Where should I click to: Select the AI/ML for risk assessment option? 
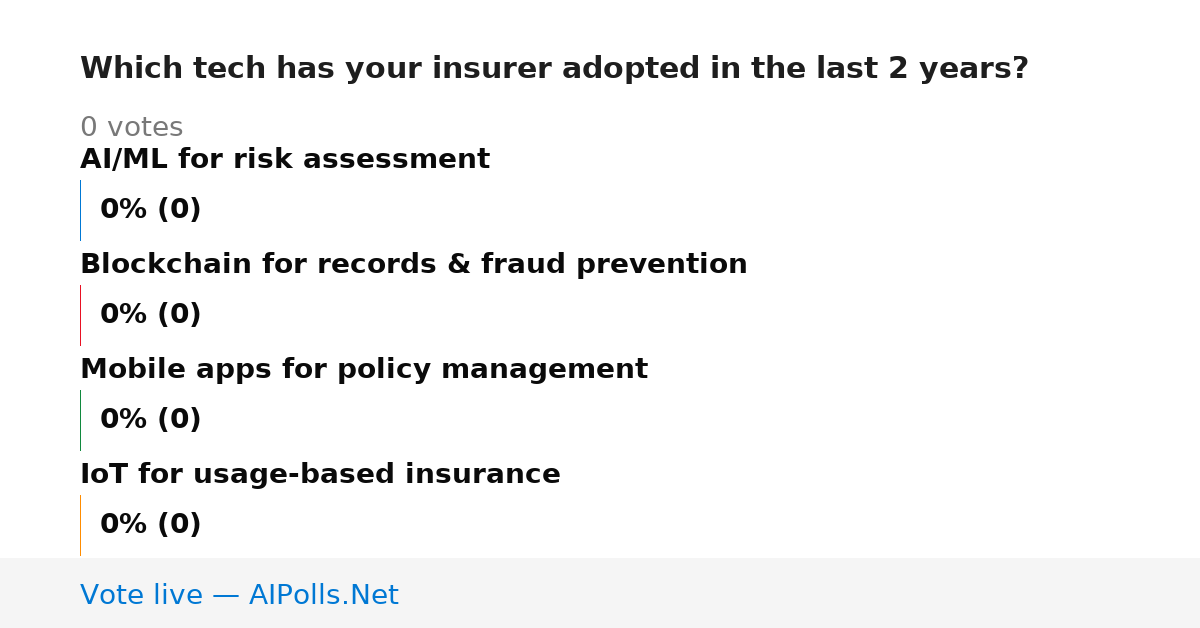pos(285,160)
